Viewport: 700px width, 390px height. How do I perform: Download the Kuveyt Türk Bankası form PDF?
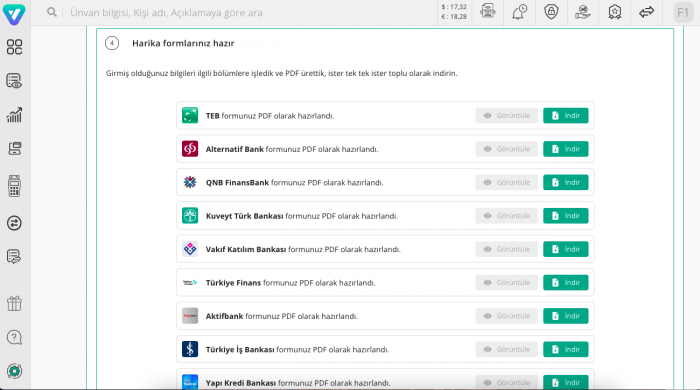(x=566, y=216)
